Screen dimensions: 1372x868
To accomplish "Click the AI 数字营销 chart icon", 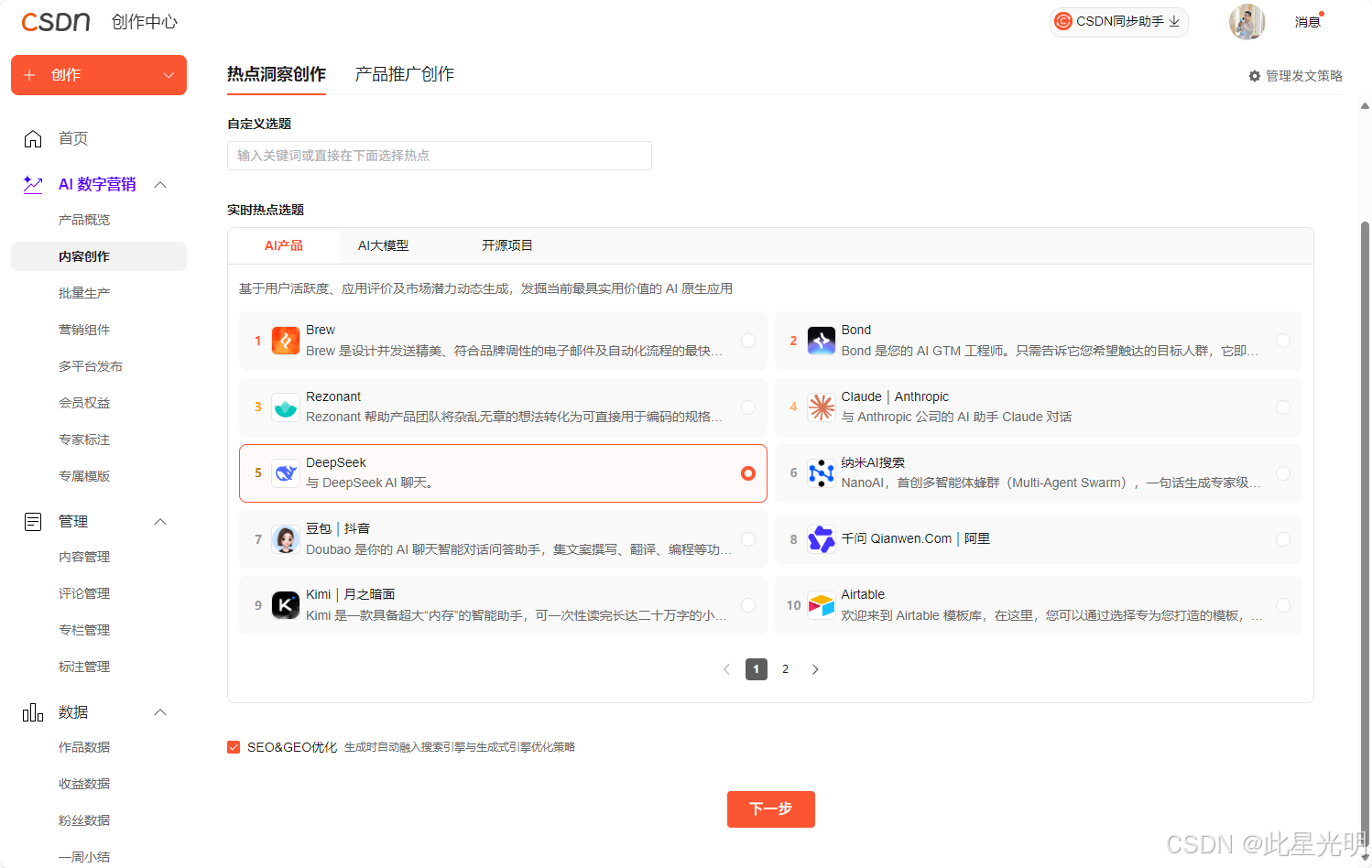I will (x=33, y=184).
